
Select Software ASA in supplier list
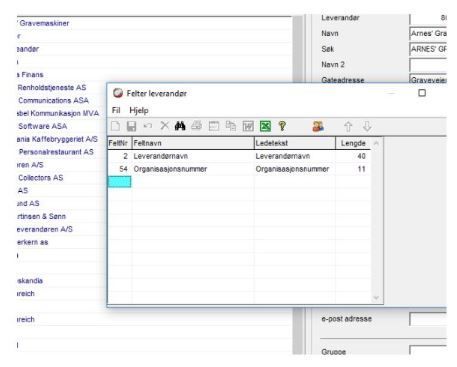[43, 126]
